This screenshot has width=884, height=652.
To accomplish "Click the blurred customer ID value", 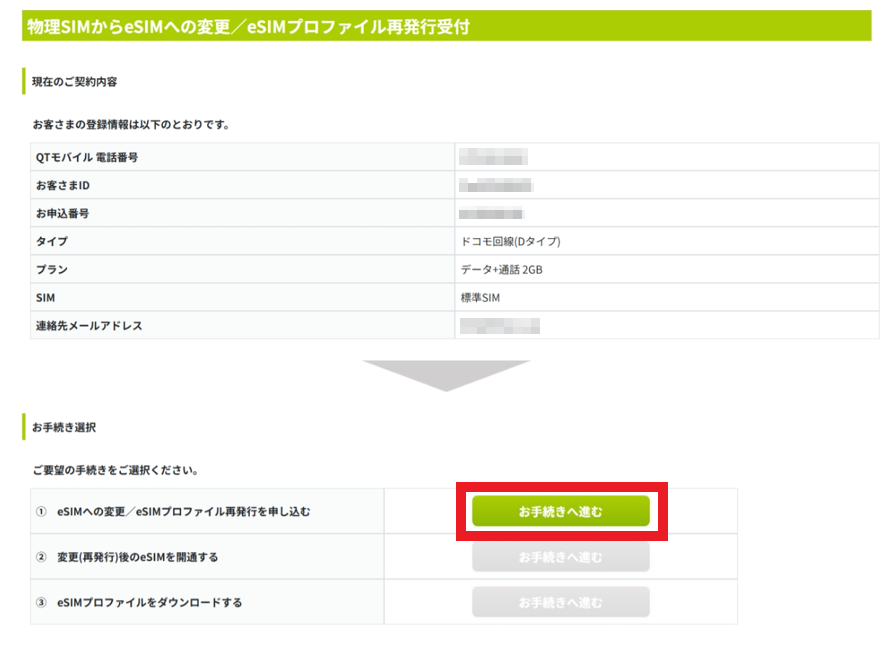I will tap(496, 185).
